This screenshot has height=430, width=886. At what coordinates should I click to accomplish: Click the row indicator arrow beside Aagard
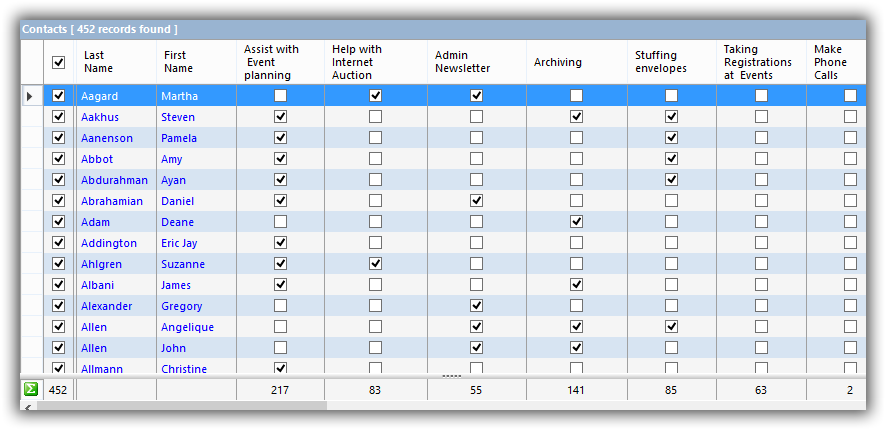tap(29, 96)
